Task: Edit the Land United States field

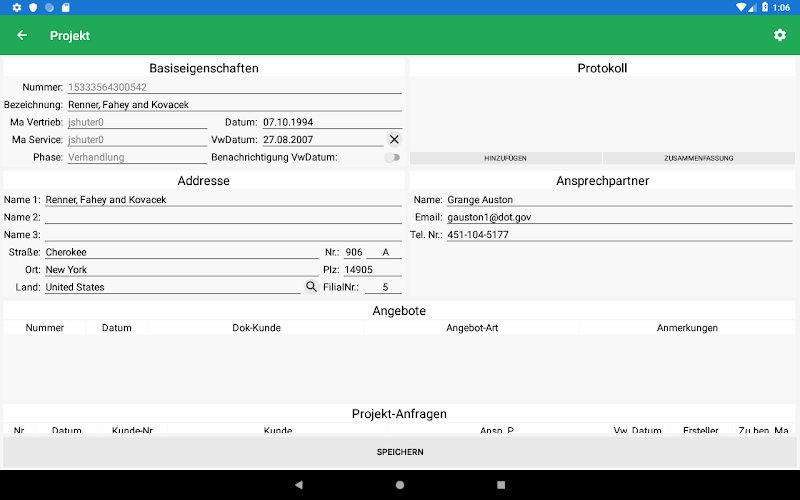Action: coord(172,287)
